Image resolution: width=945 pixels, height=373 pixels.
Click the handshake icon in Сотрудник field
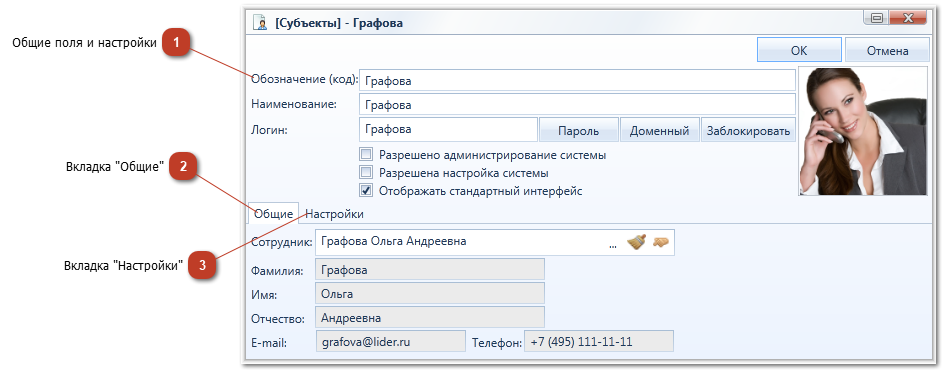point(661,242)
